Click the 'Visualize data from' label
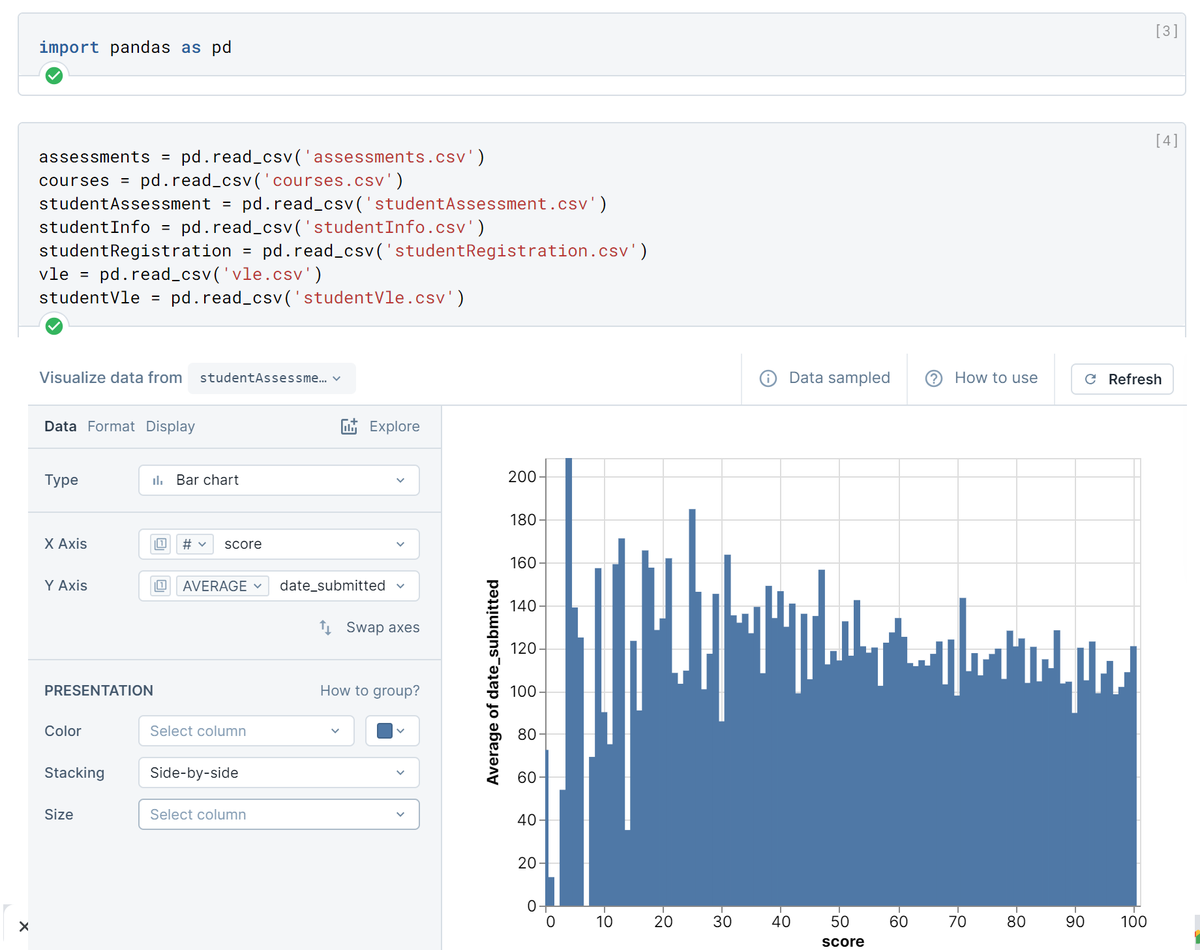1200x950 pixels. [111, 378]
